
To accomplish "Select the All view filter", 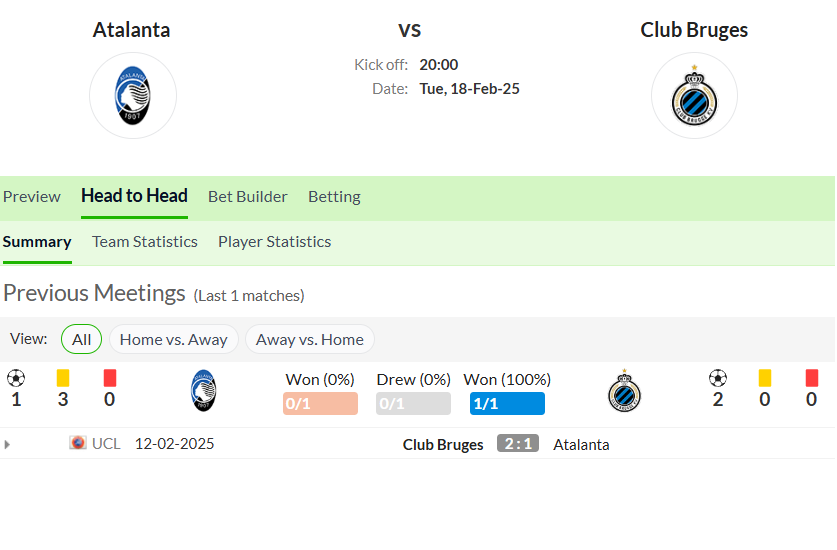I will click(81, 339).
